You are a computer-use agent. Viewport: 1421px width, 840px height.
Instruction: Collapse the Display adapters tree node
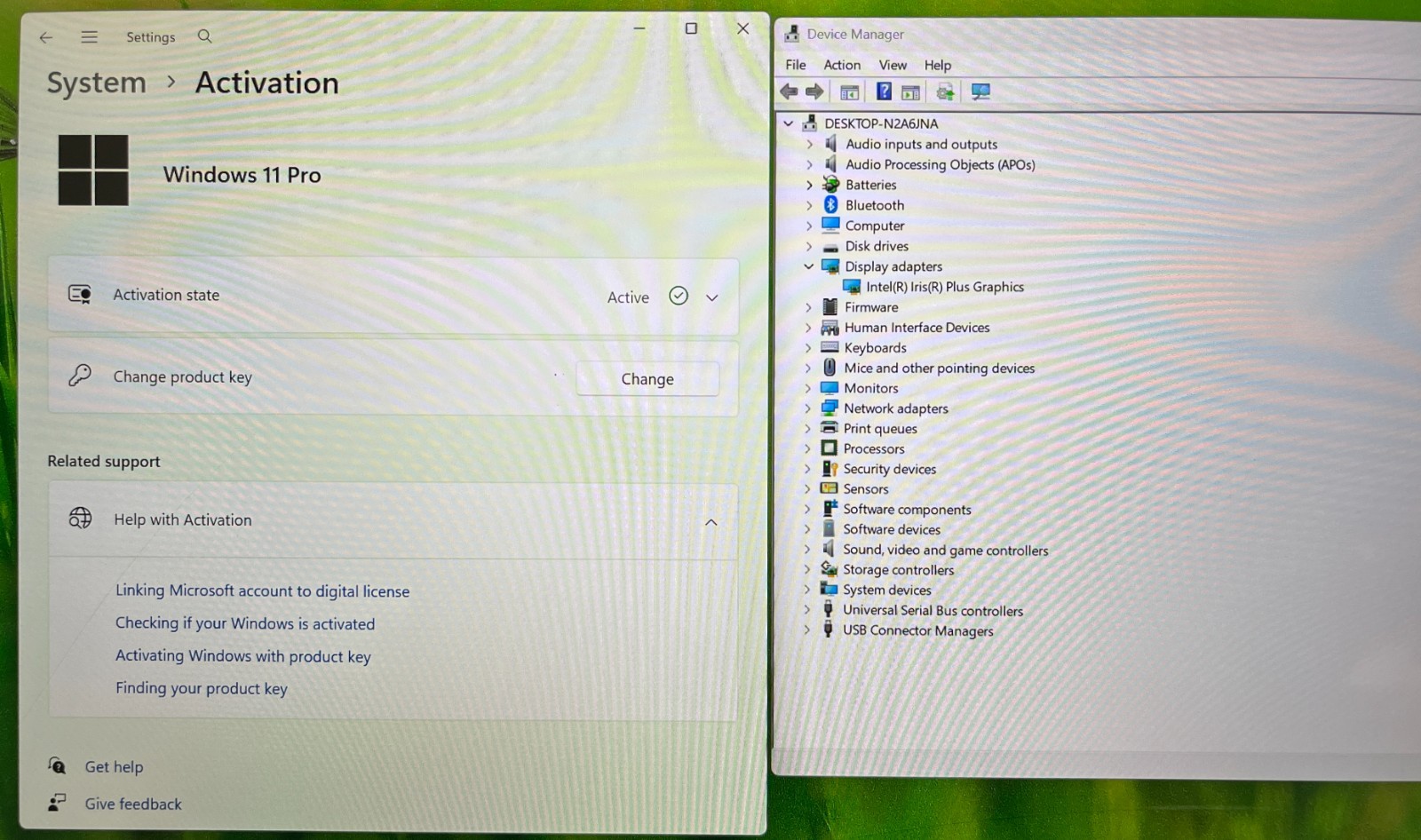click(x=809, y=266)
